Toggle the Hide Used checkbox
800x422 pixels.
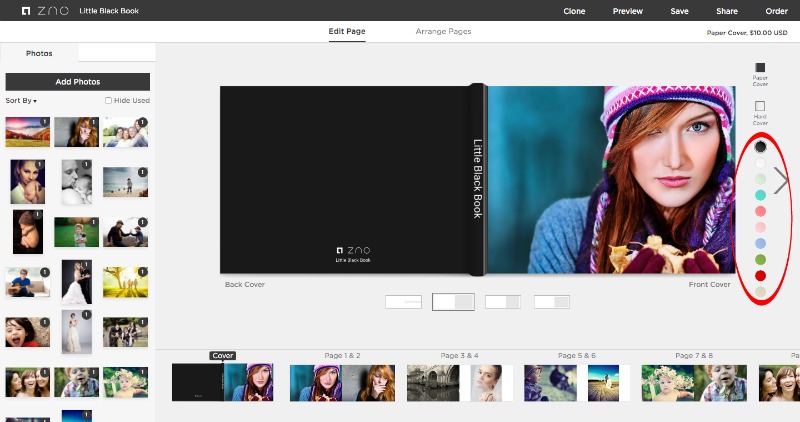pos(108,101)
